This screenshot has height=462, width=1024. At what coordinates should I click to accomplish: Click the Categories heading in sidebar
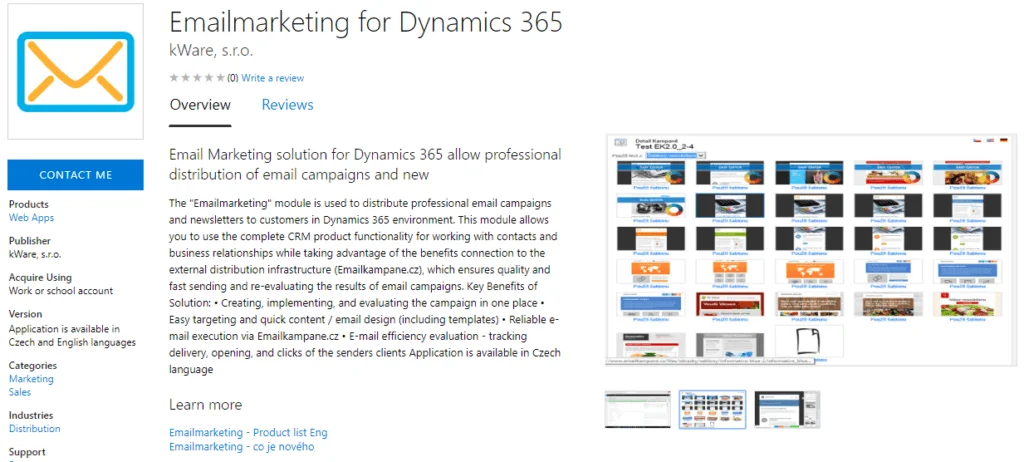pos(33,365)
